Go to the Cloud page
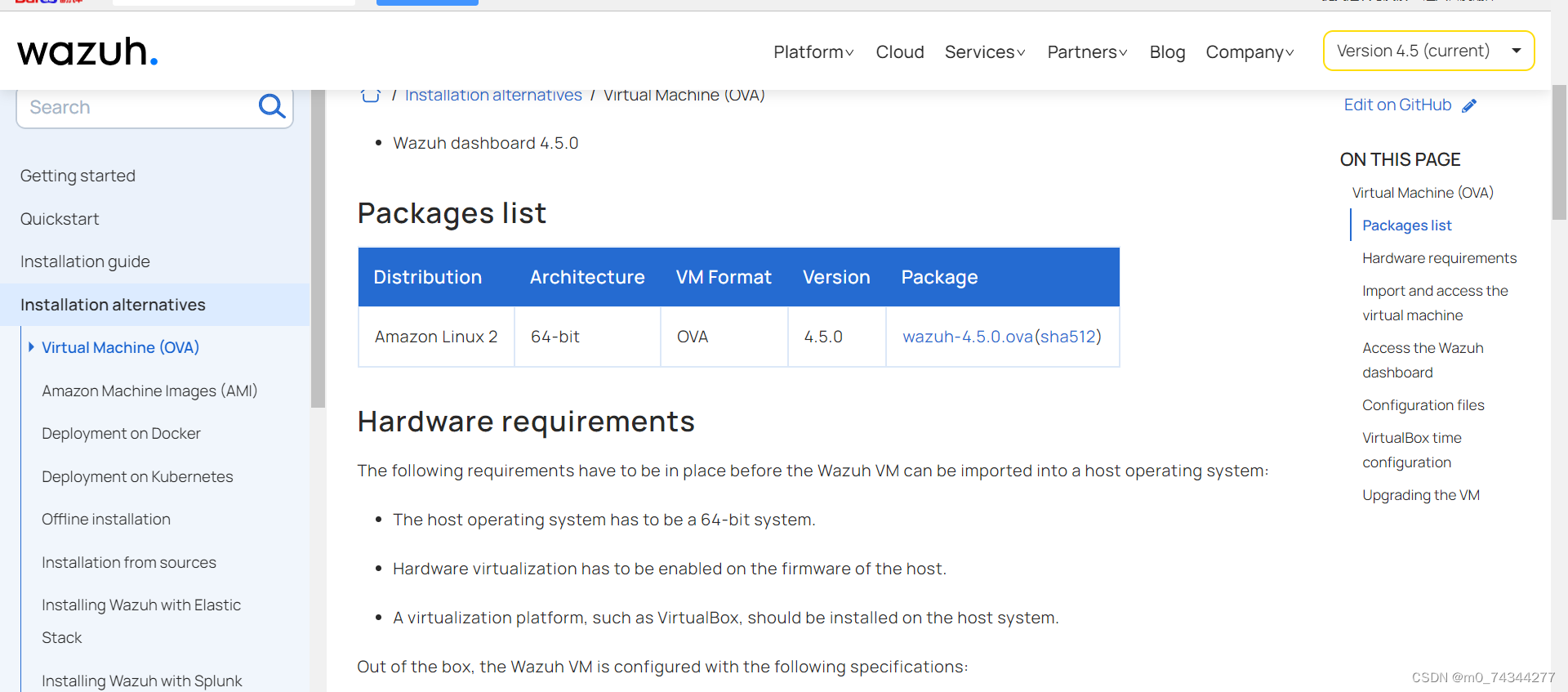This screenshot has height=692, width=1568. point(900,52)
